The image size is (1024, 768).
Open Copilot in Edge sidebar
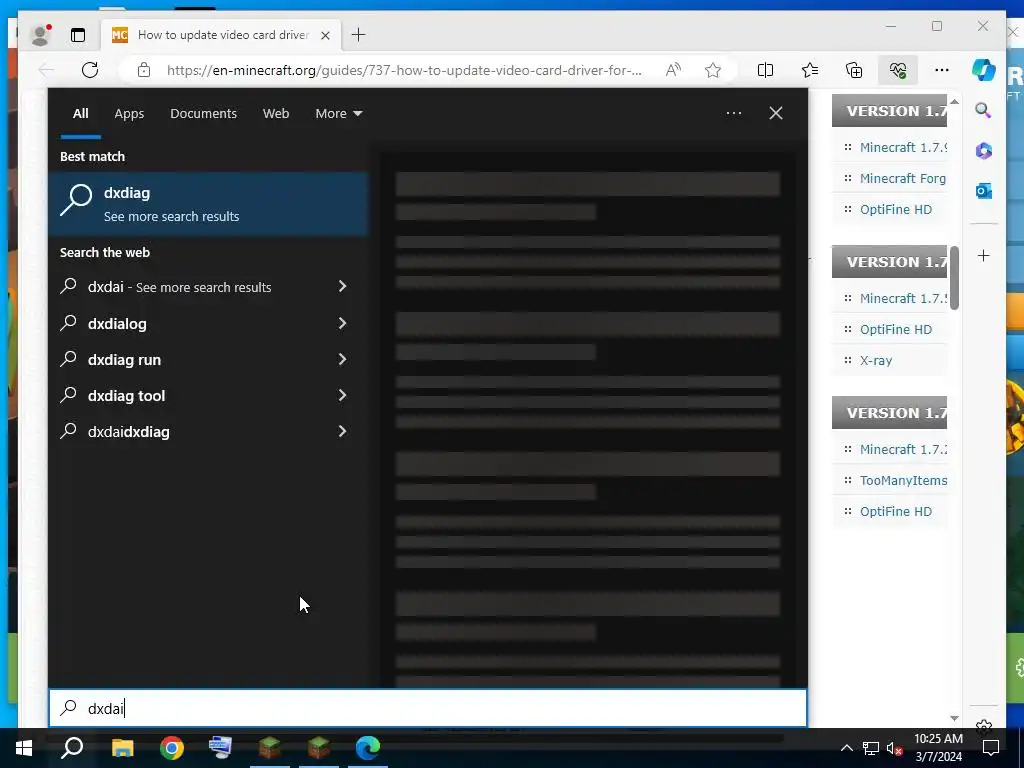tap(984, 70)
